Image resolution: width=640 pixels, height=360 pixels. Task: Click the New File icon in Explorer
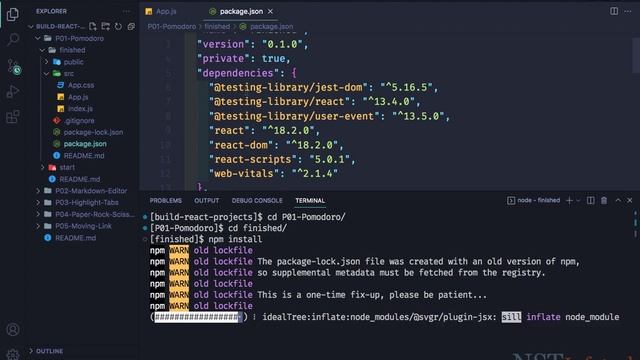click(x=93, y=27)
